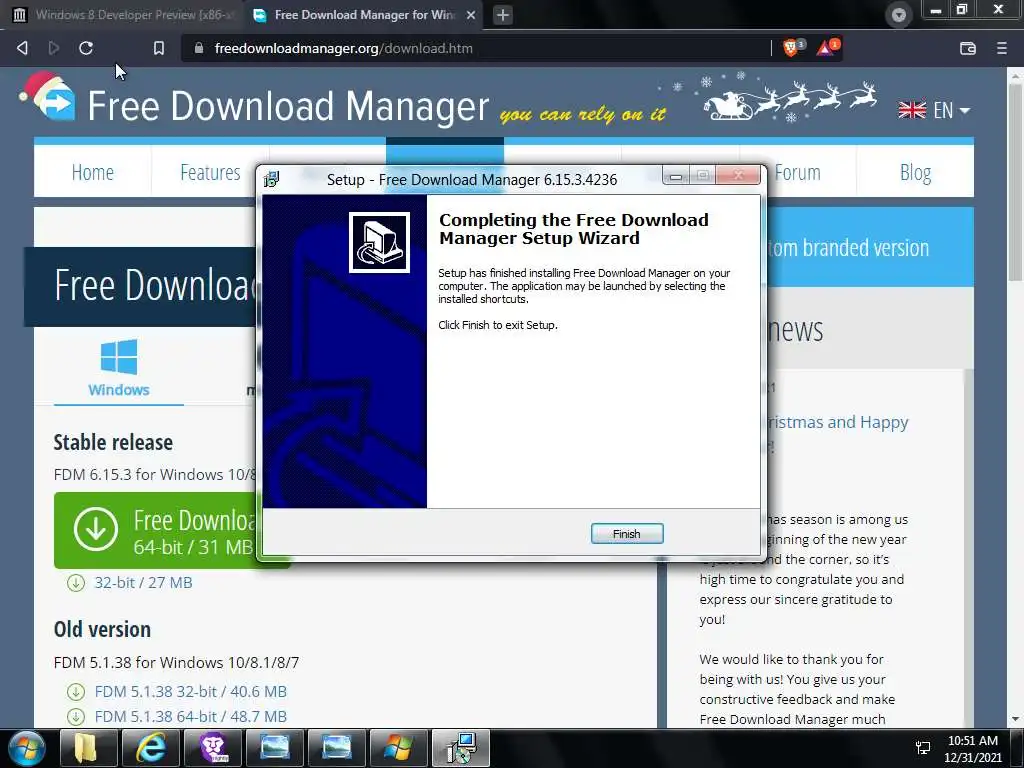This screenshot has height=768, width=1024.
Task: Open the Brave Rewards triangle icon
Action: click(827, 48)
